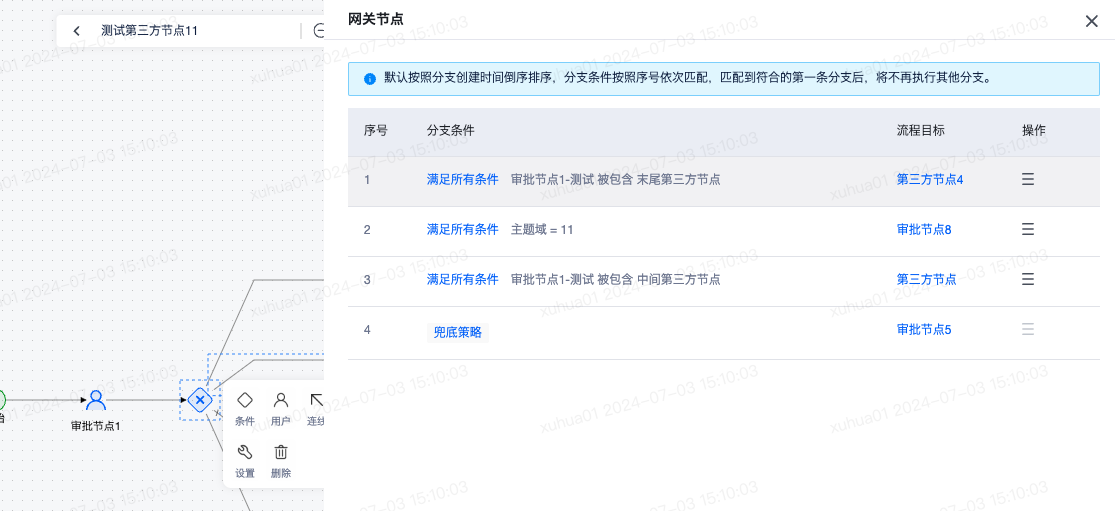Click the drag handle for row 审批节点8
Image resolution: width=1115 pixels, height=511 pixels.
[1028, 230]
